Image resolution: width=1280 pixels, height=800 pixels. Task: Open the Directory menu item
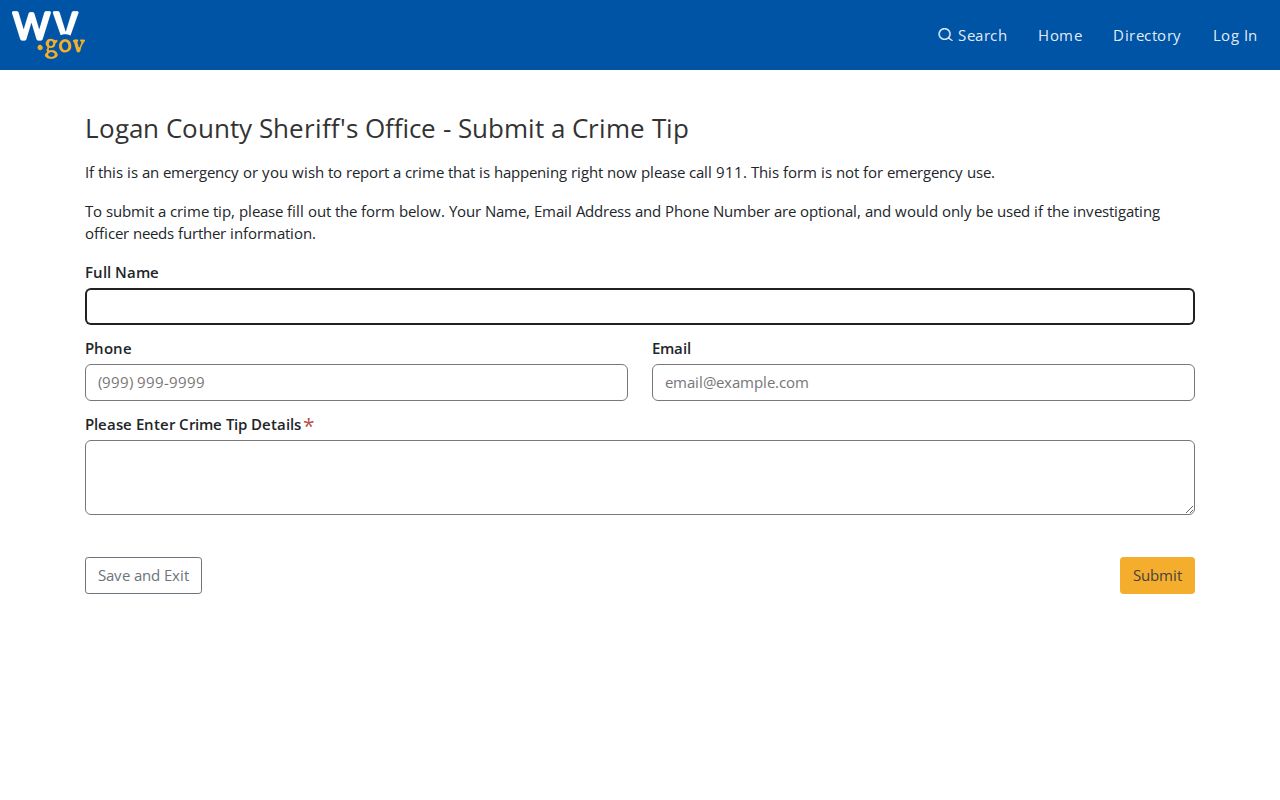(1147, 35)
